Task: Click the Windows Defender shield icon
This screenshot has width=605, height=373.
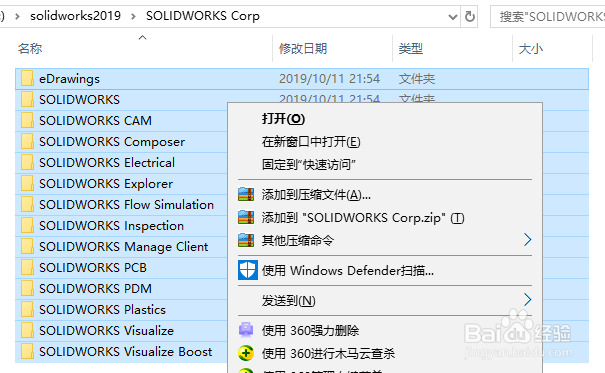Action: point(247,270)
